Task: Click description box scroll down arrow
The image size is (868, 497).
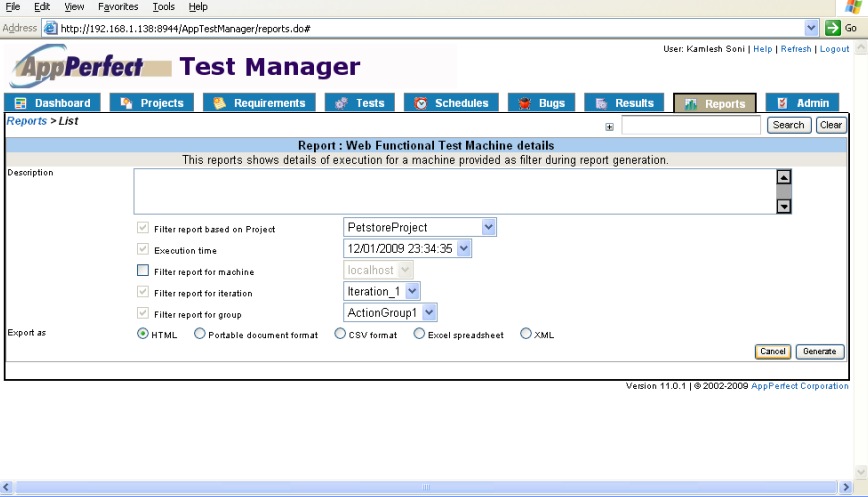Action: tap(783, 206)
